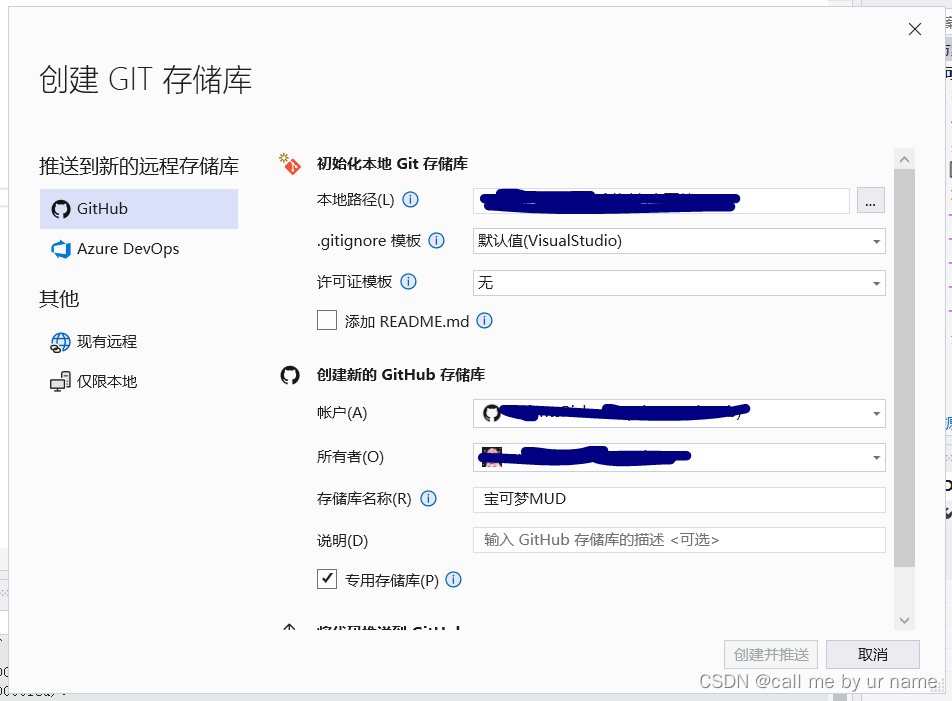The image size is (952, 701).
Task: Open the 许可证模板 dropdown
Action: (x=877, y=282)
